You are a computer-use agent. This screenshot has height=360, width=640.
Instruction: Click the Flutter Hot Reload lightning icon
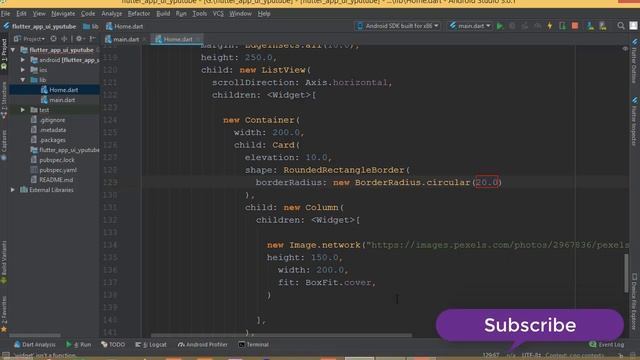coord(550,26)
